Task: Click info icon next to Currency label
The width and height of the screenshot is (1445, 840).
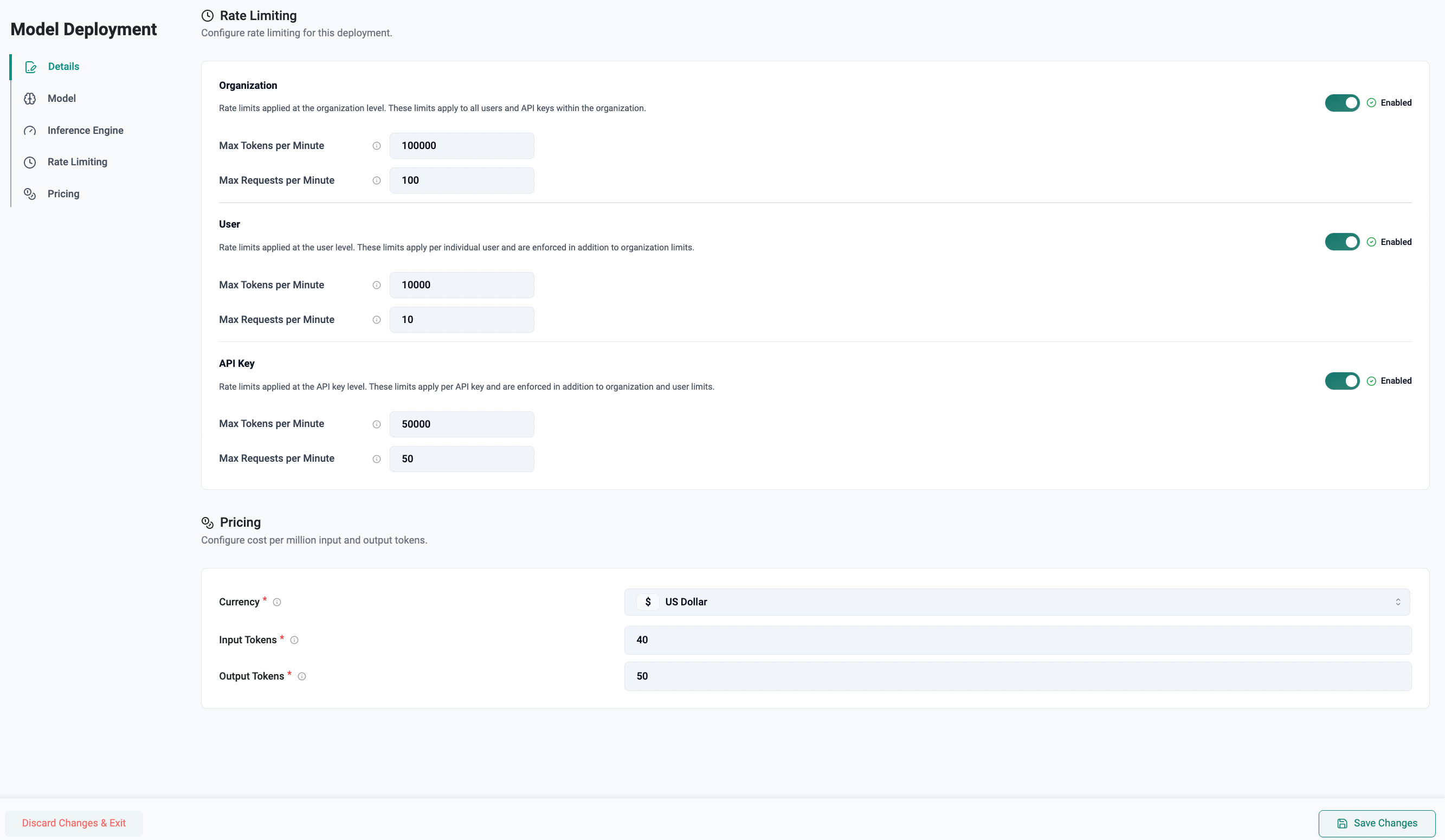Action: coord(277,602)
